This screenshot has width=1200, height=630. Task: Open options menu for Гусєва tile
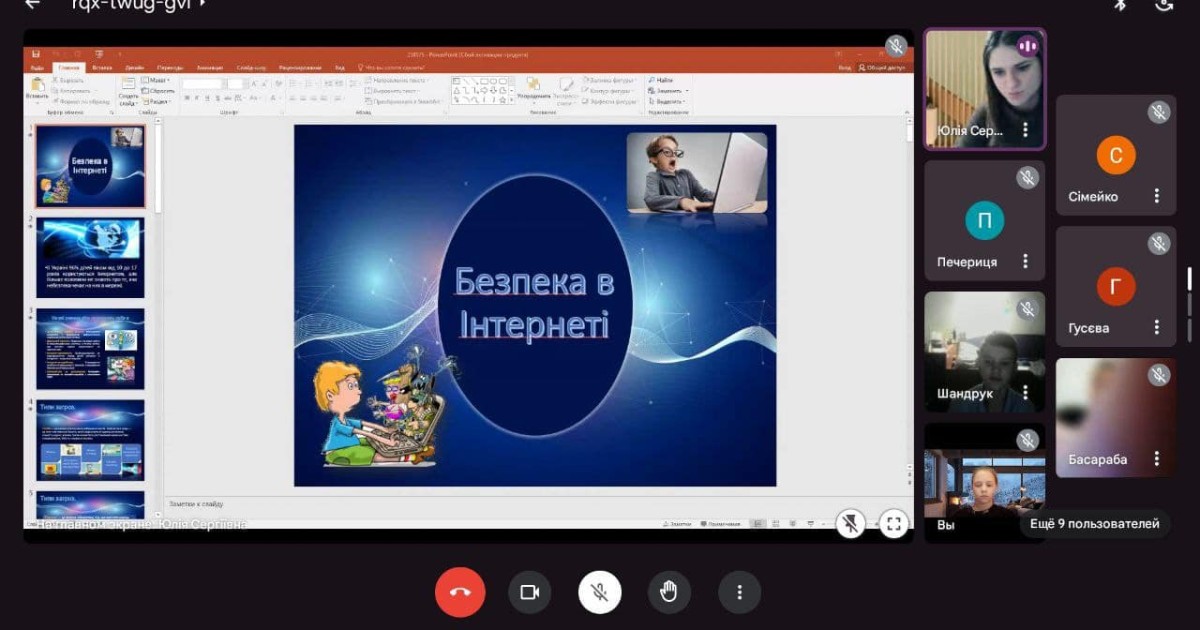click(1157, 327)
